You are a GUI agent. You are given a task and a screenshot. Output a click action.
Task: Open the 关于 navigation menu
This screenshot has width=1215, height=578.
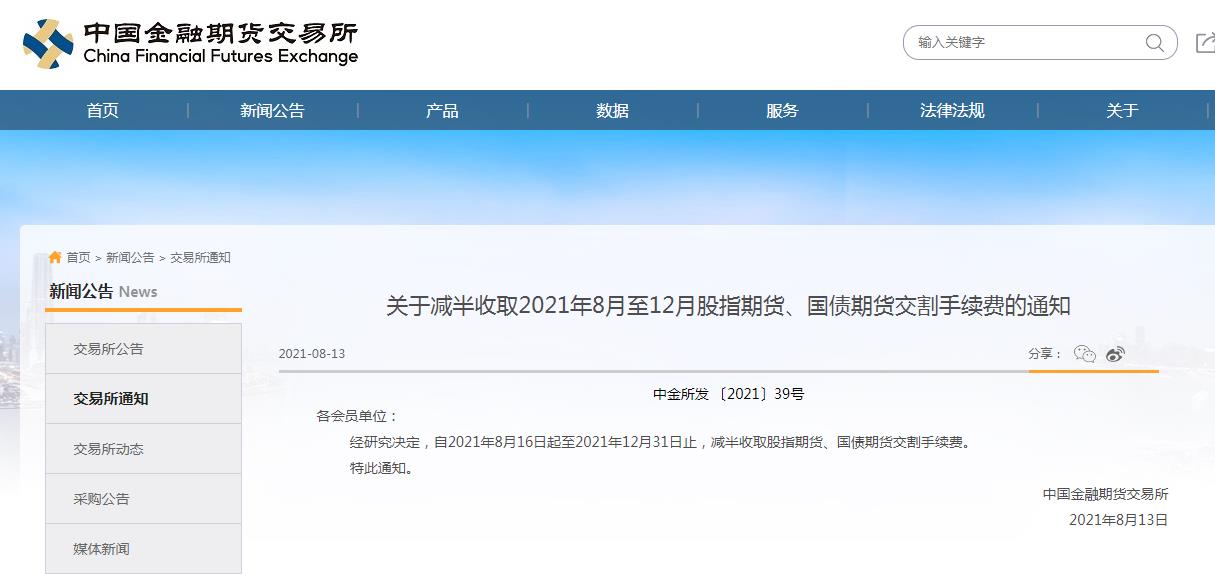click(x=1122, y=111)
